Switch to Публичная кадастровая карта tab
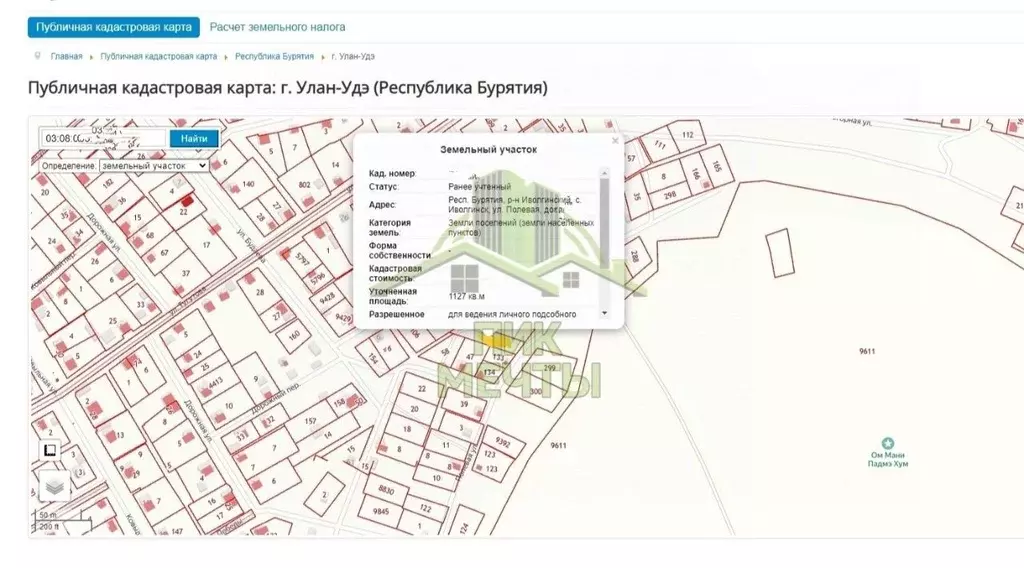The image size is (1024, 568). tap(114, 27)
